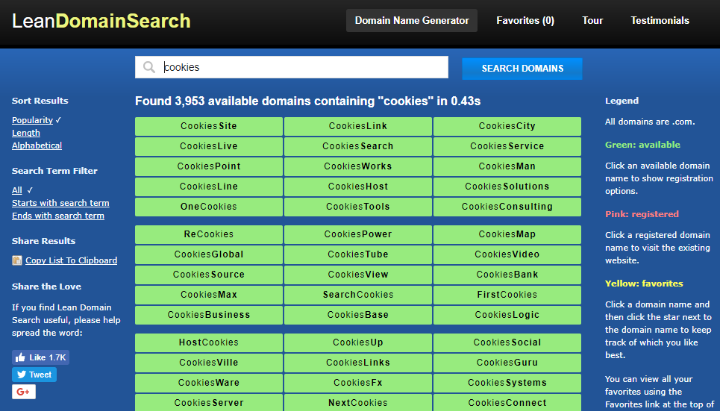Sort results by Length
720x411 pixels.
(26, 133)
